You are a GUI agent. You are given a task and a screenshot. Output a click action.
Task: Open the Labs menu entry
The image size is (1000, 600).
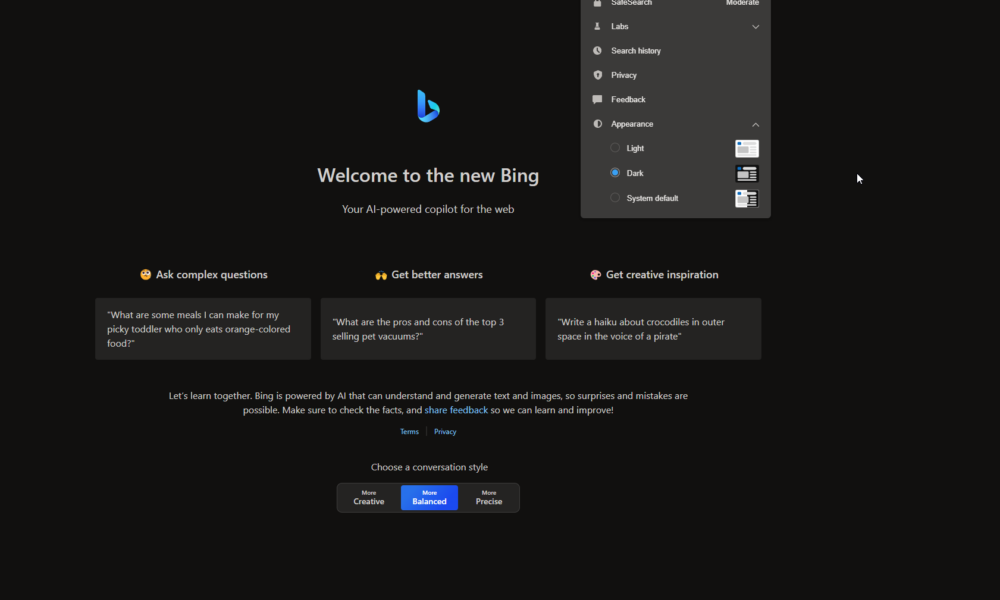[675, 26]
